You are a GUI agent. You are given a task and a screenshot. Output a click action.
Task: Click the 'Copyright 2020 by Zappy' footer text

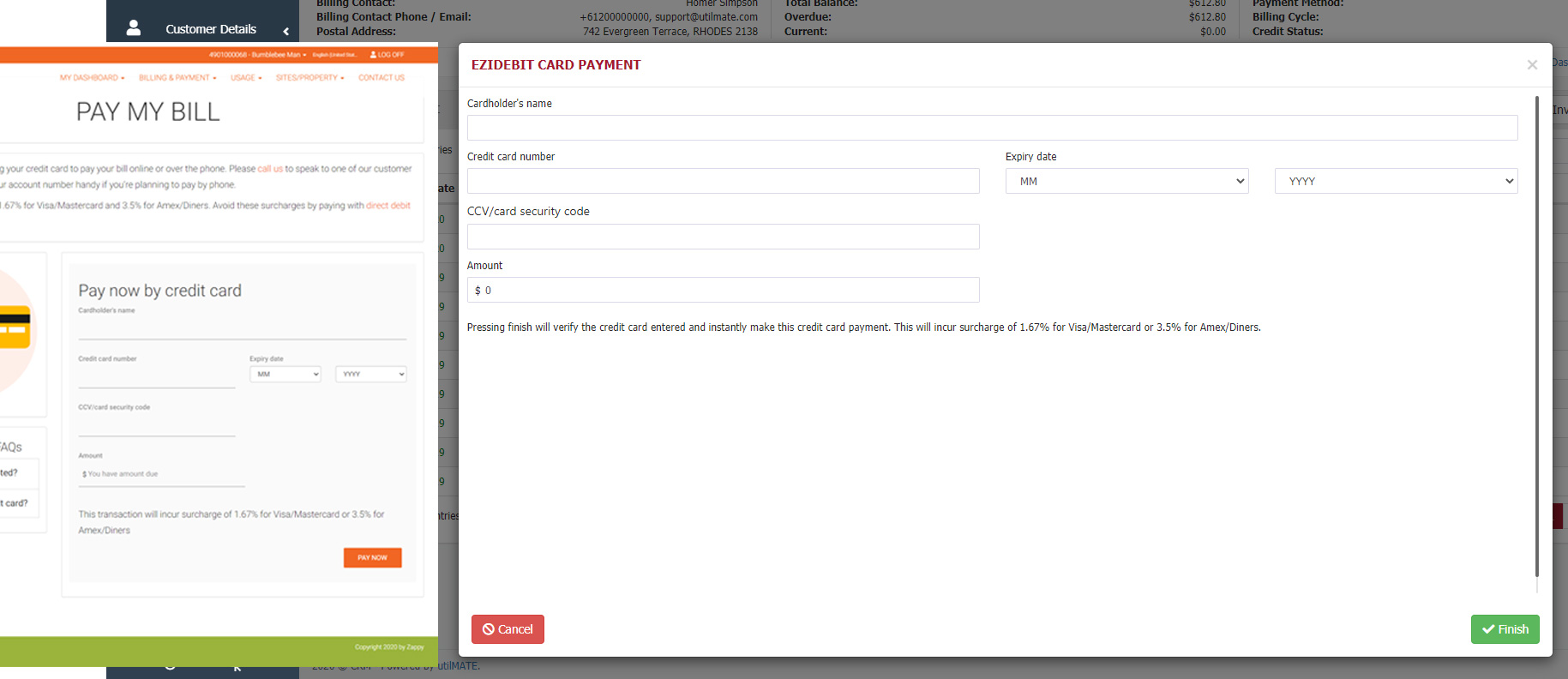(x=389, y=647)
